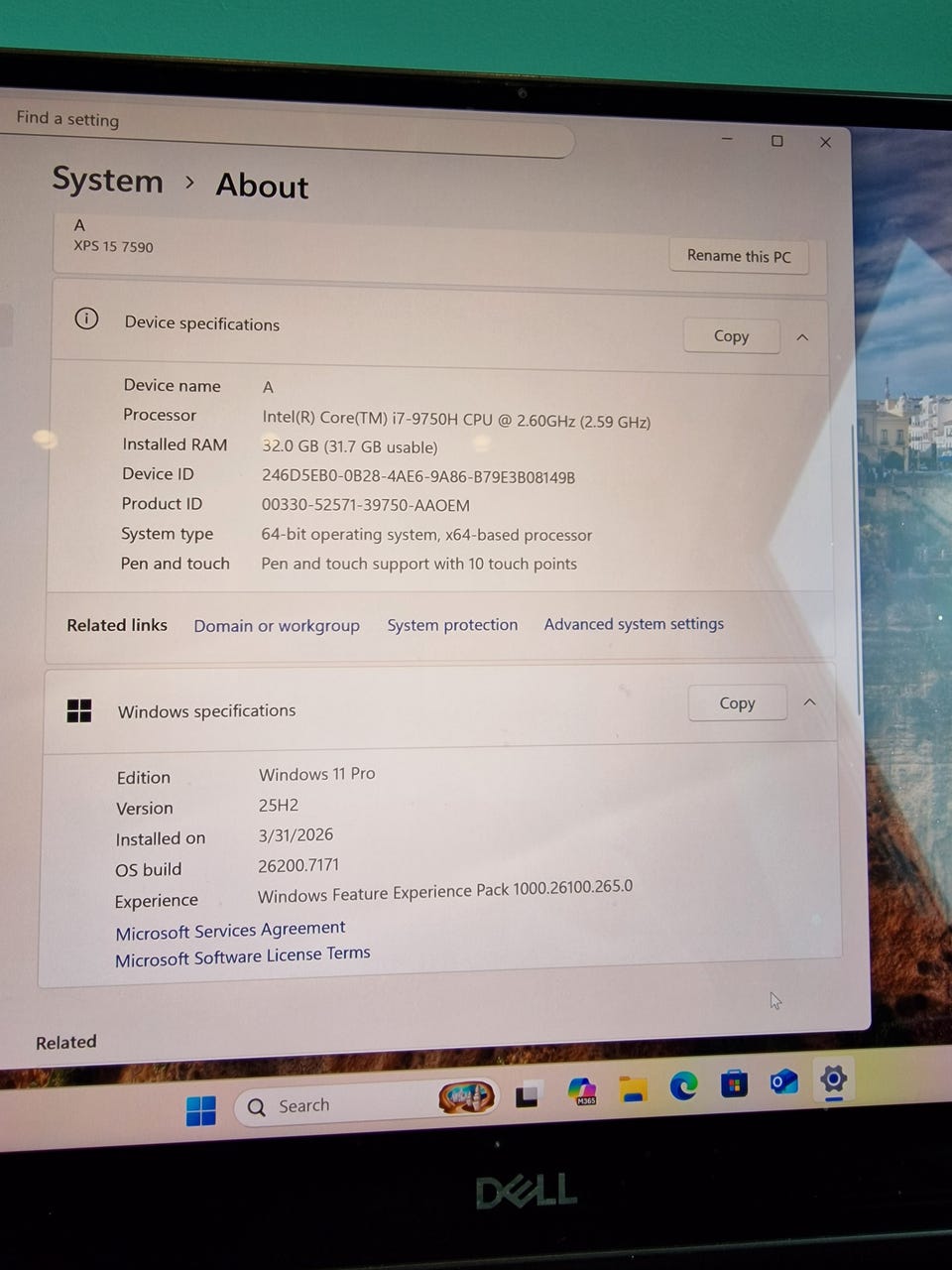The height and width of the screenshot is (1270, 952).
Task: Copy the Windows specifications
Action: tap(738, 702)
